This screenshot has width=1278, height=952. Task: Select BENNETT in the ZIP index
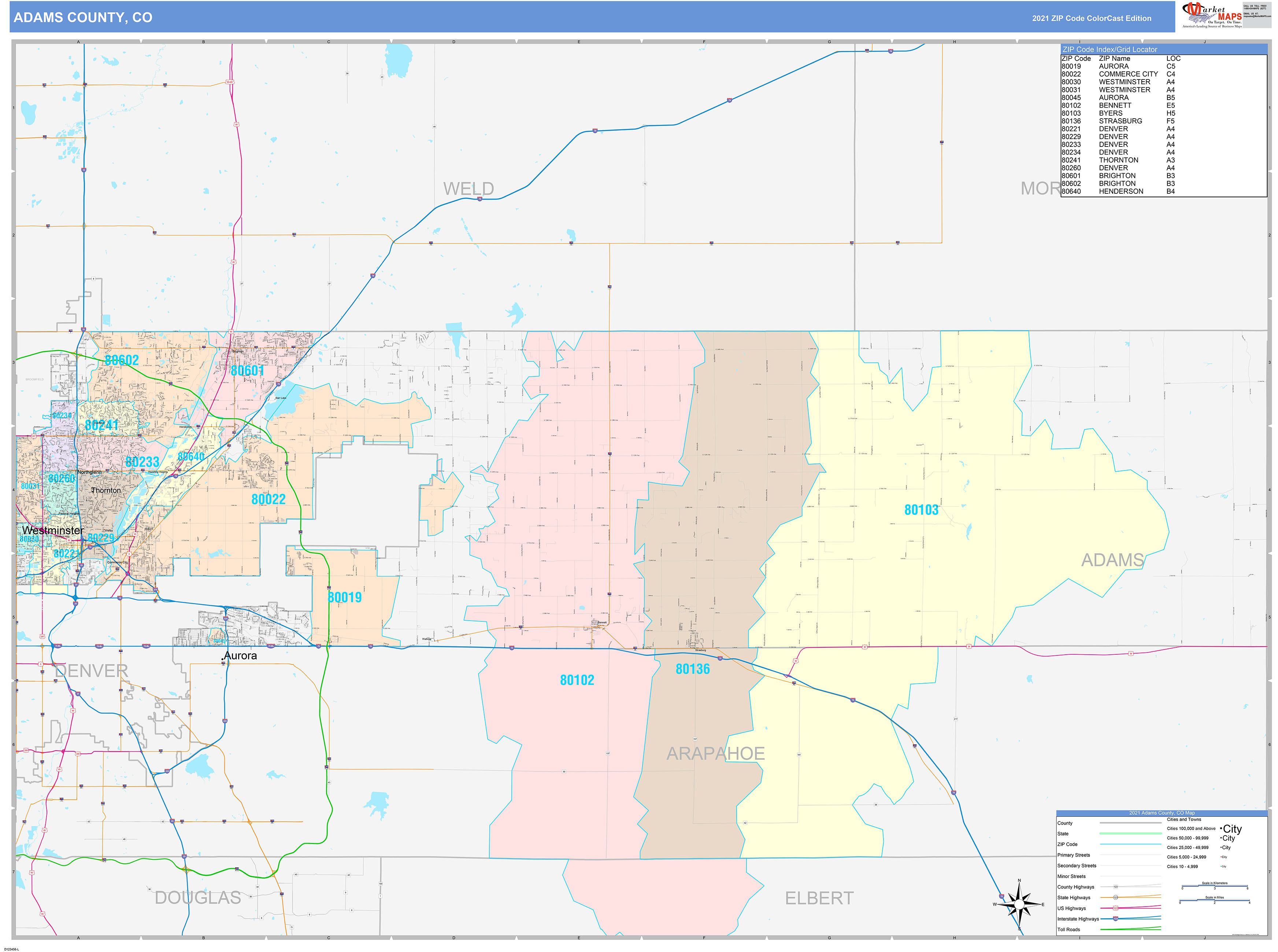pyautogui.click(x=1115, y=105)
